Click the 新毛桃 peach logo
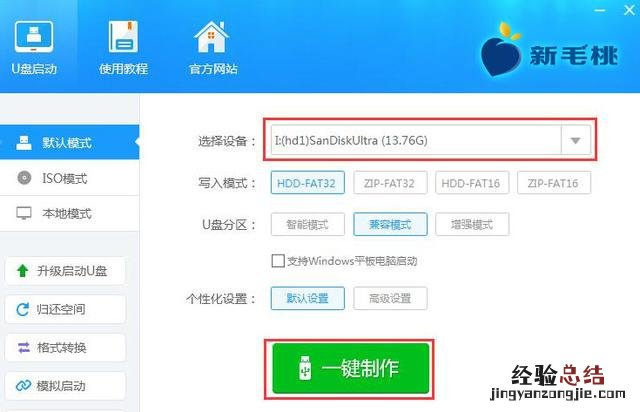Image resolution: width=640 pixels, height=412 pixels. (x=500, y=50)
